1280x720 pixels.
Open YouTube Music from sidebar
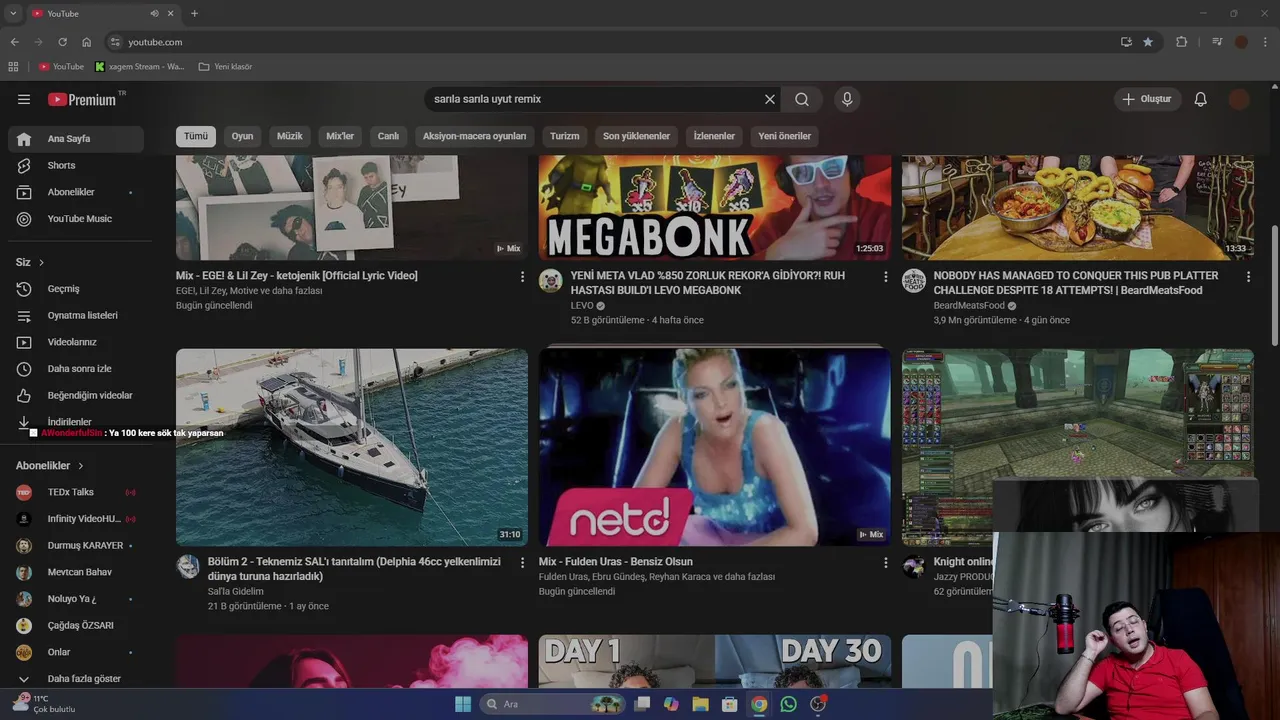(76, 219)
